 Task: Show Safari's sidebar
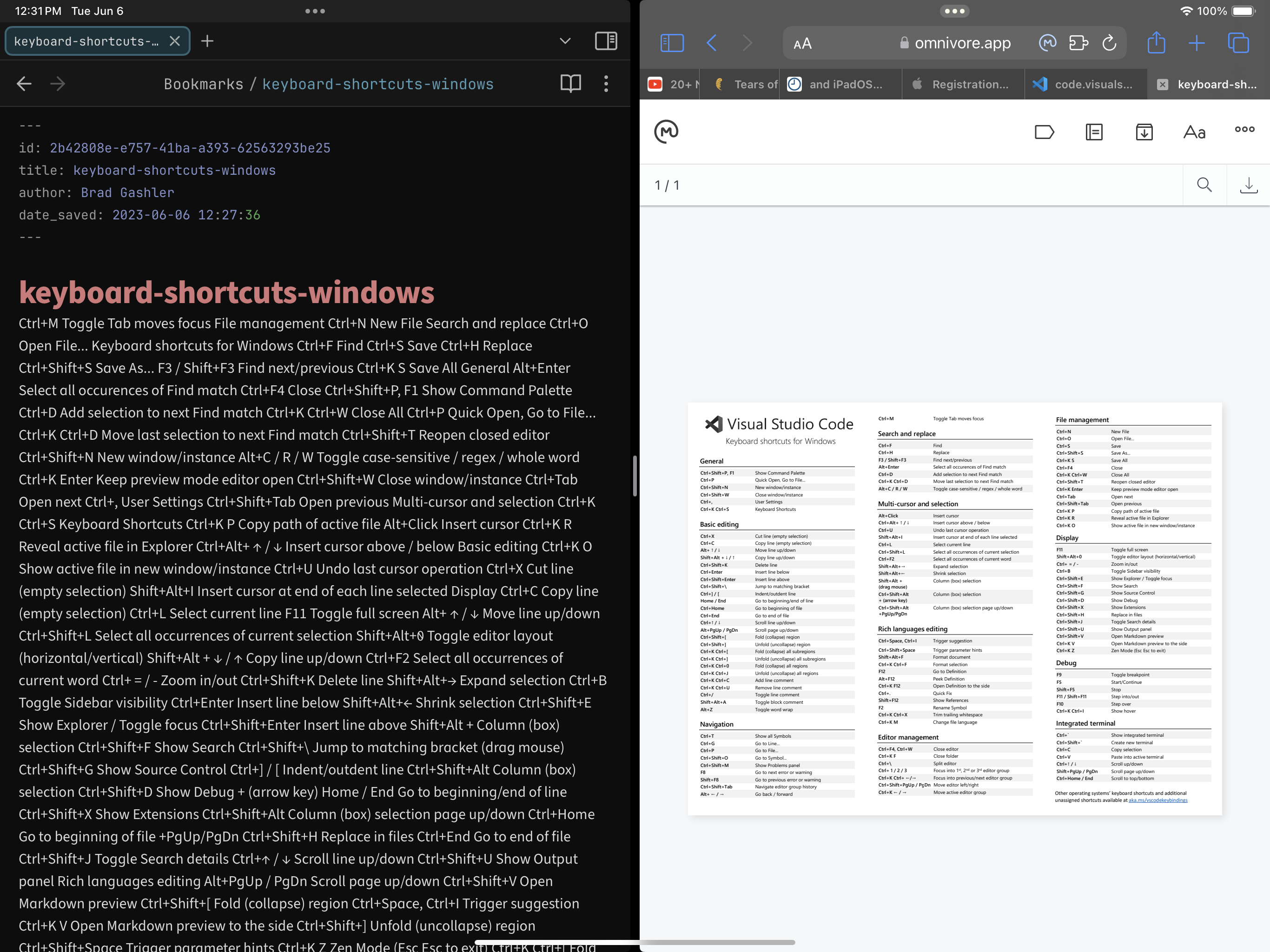[672, 42]
